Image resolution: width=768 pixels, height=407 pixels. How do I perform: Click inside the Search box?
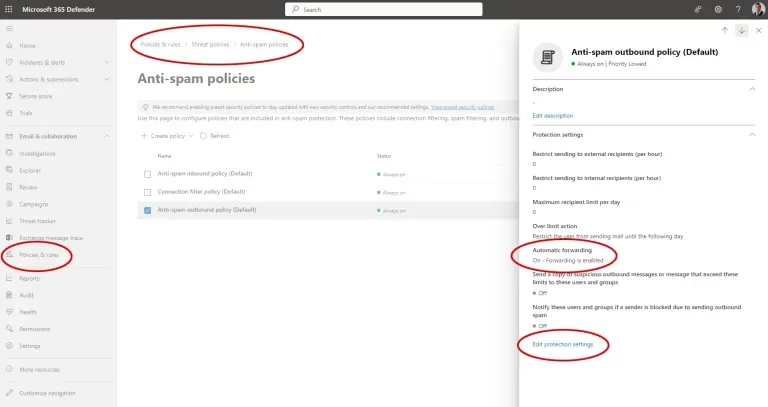coord(384,9)
